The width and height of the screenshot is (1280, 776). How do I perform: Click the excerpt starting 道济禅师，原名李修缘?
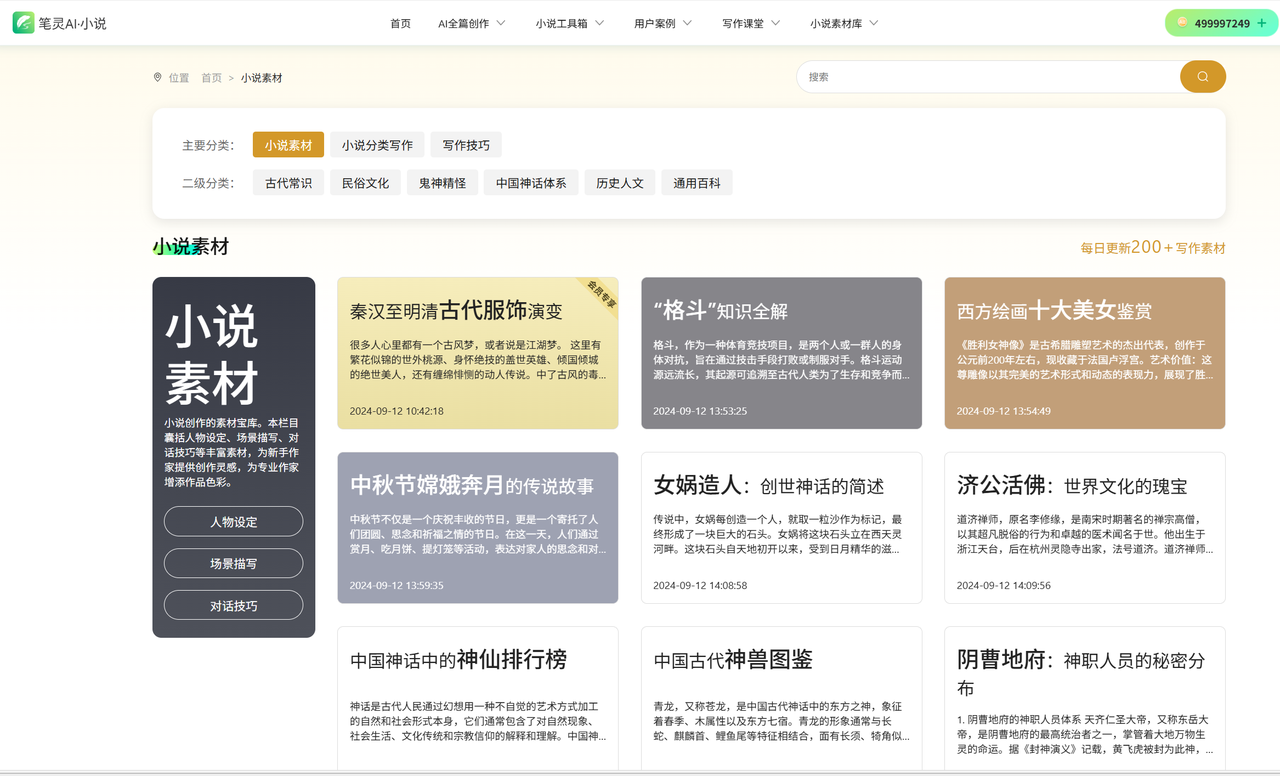coord(1085,535)
